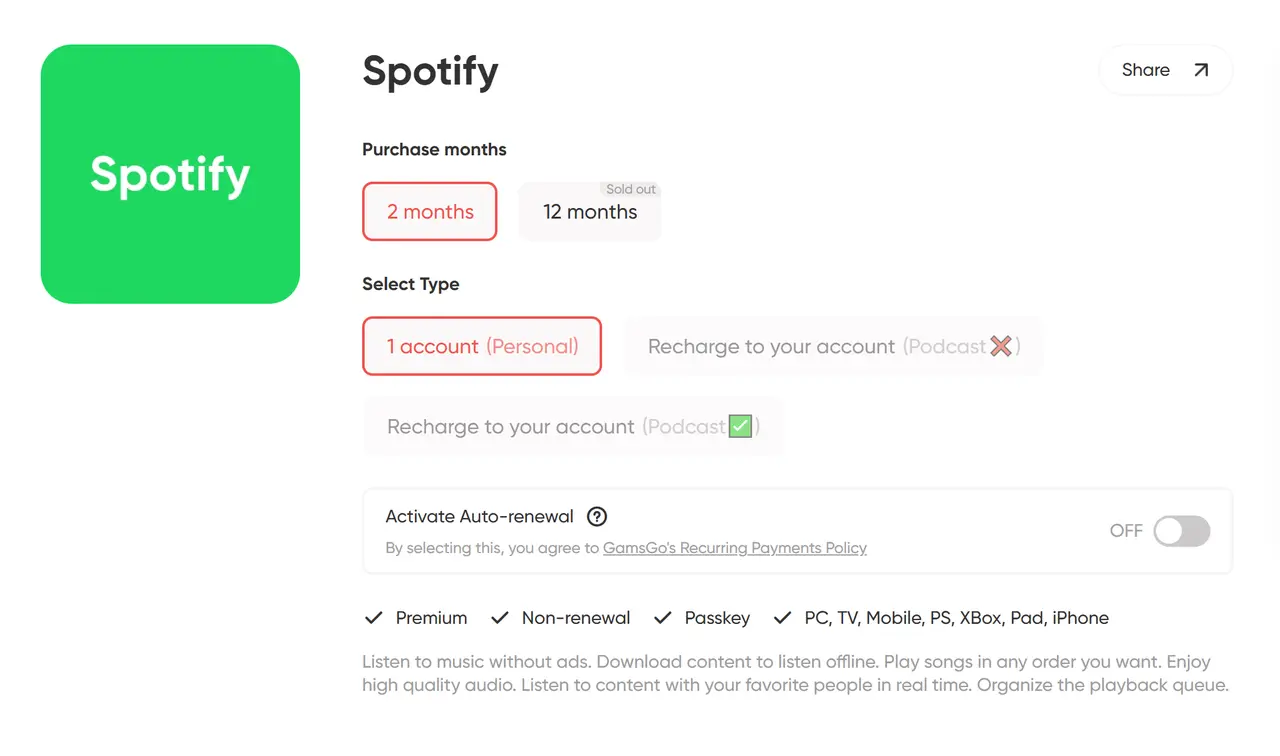Click the Activate Auto-renewal label
The width and height of the screenshot is (1280, 756).
[x=479, y=517]
